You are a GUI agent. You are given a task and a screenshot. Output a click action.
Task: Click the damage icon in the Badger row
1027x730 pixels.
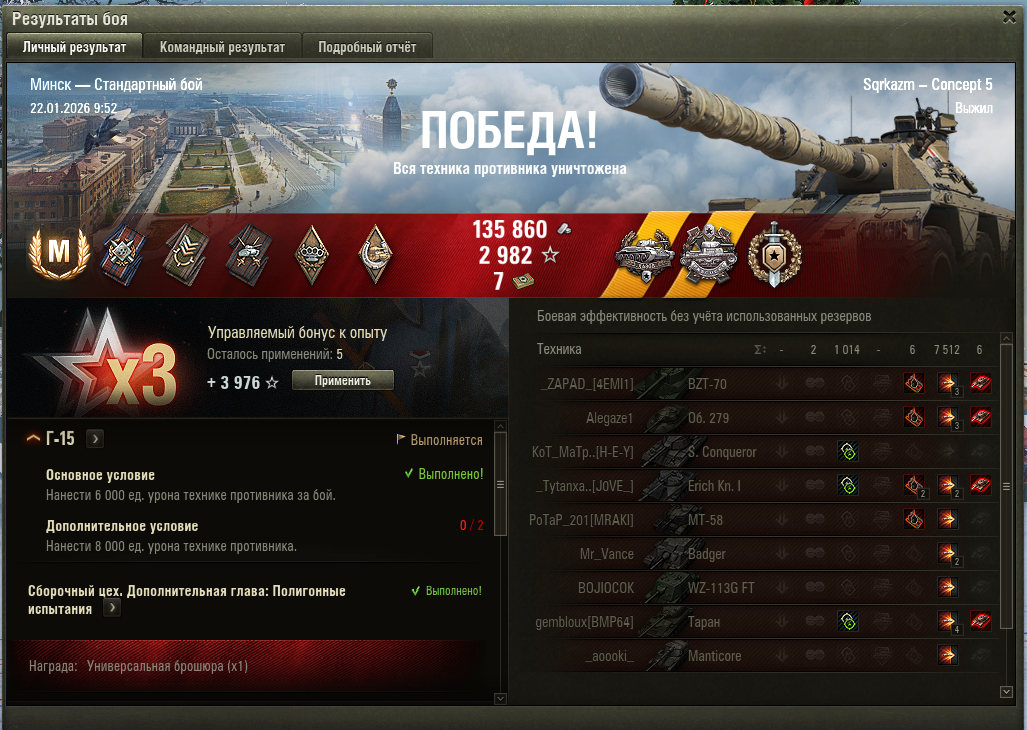pos(948,554)
